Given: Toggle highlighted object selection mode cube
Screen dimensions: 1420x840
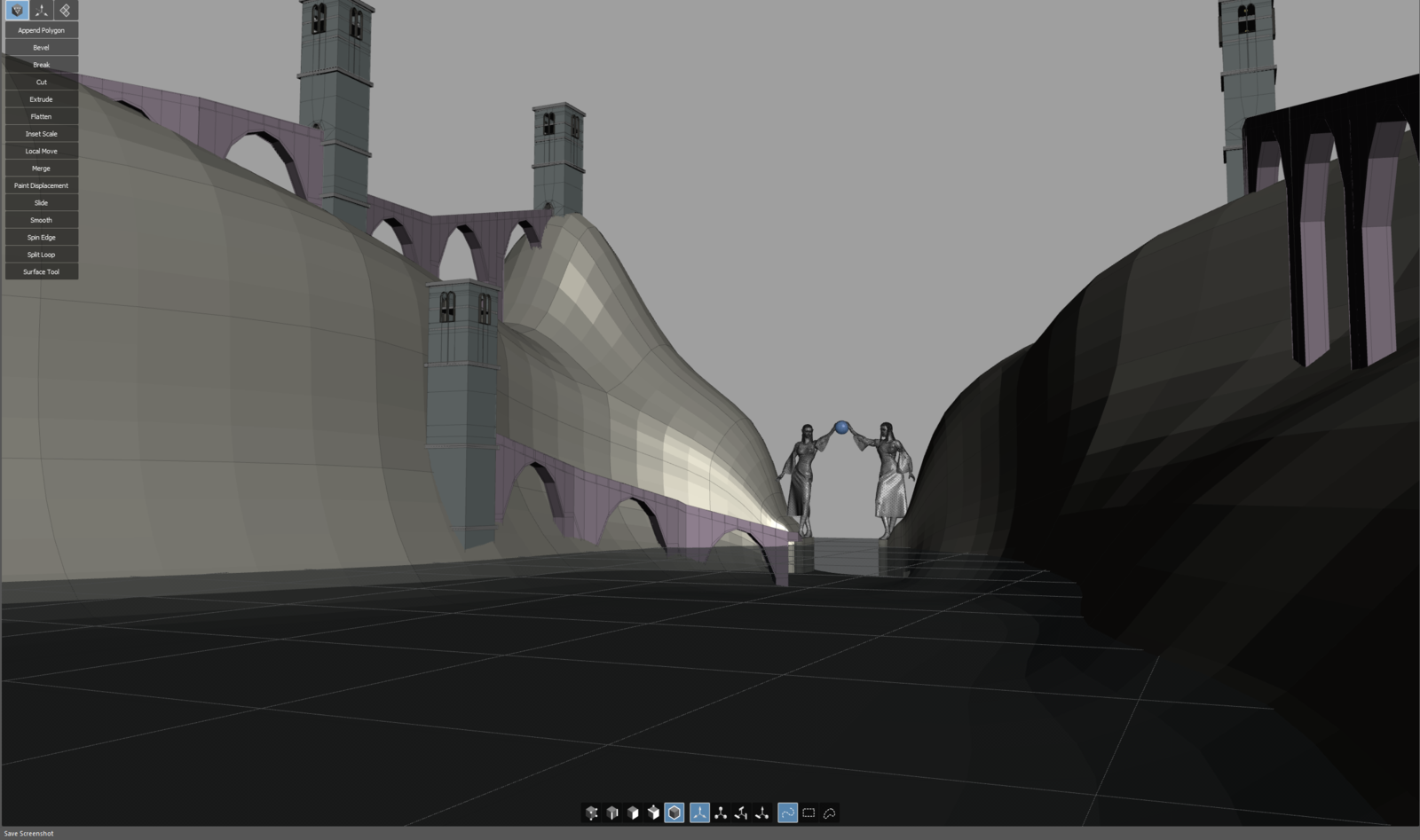Looking at the screenshot, I should [674, 813].
